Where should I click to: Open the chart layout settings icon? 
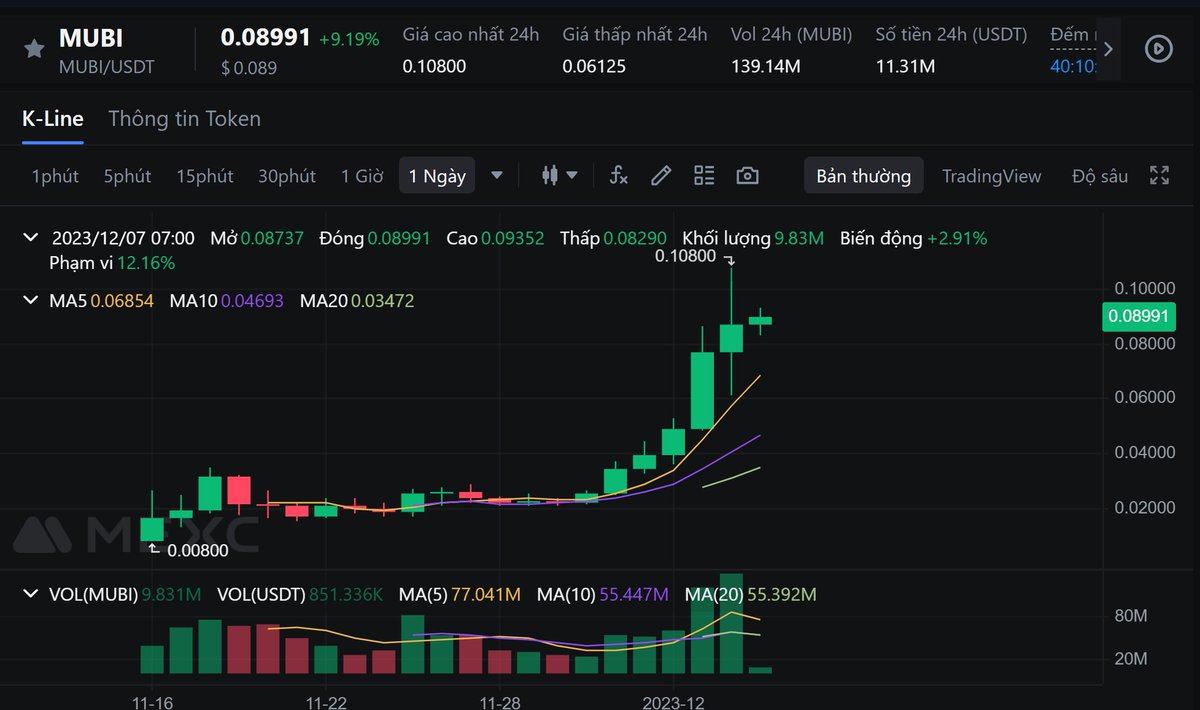click(704, 175)
